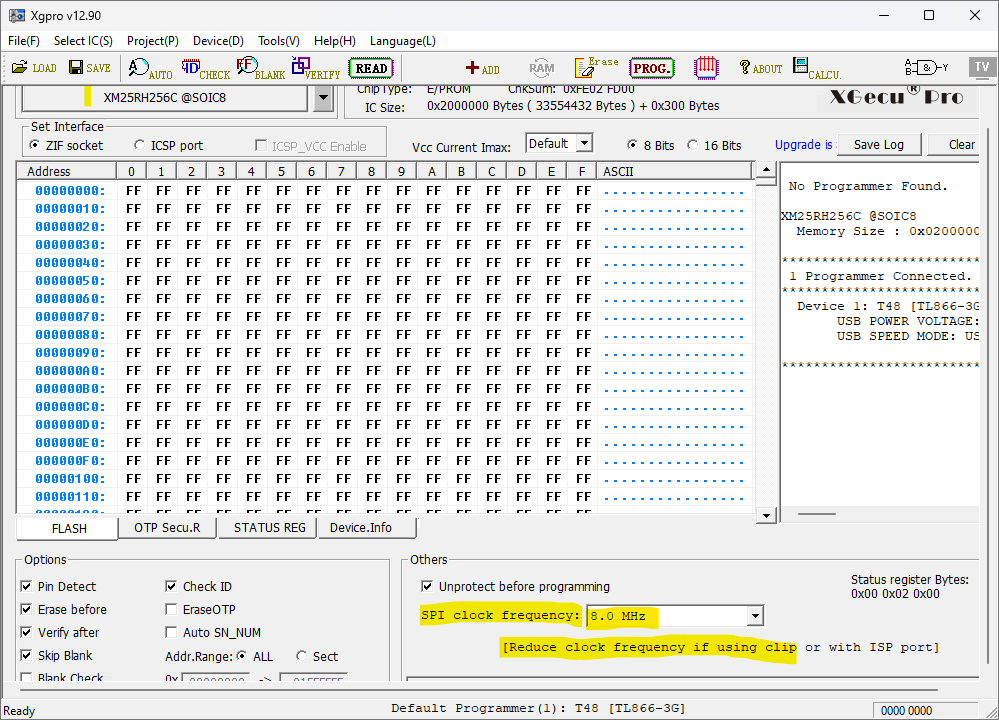Expand the Vcc Current Imax dropdown
The width and height of the screenshot is (999, 720).
[583, 143]
